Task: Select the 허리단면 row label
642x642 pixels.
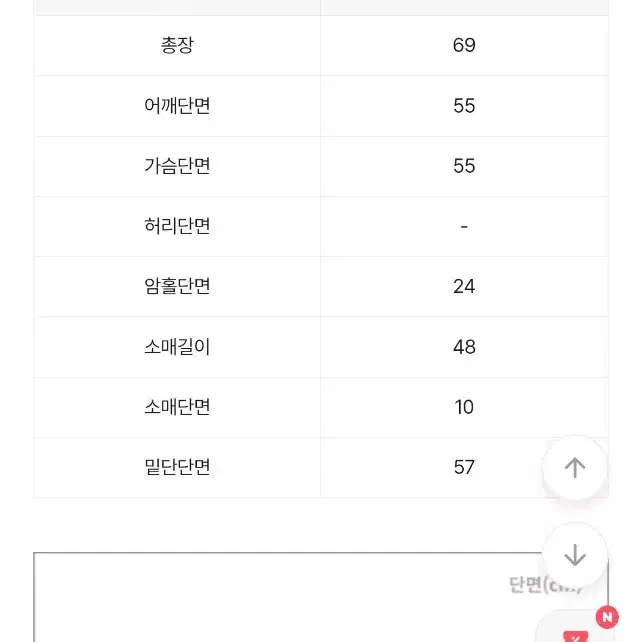Action: (177, 226)
